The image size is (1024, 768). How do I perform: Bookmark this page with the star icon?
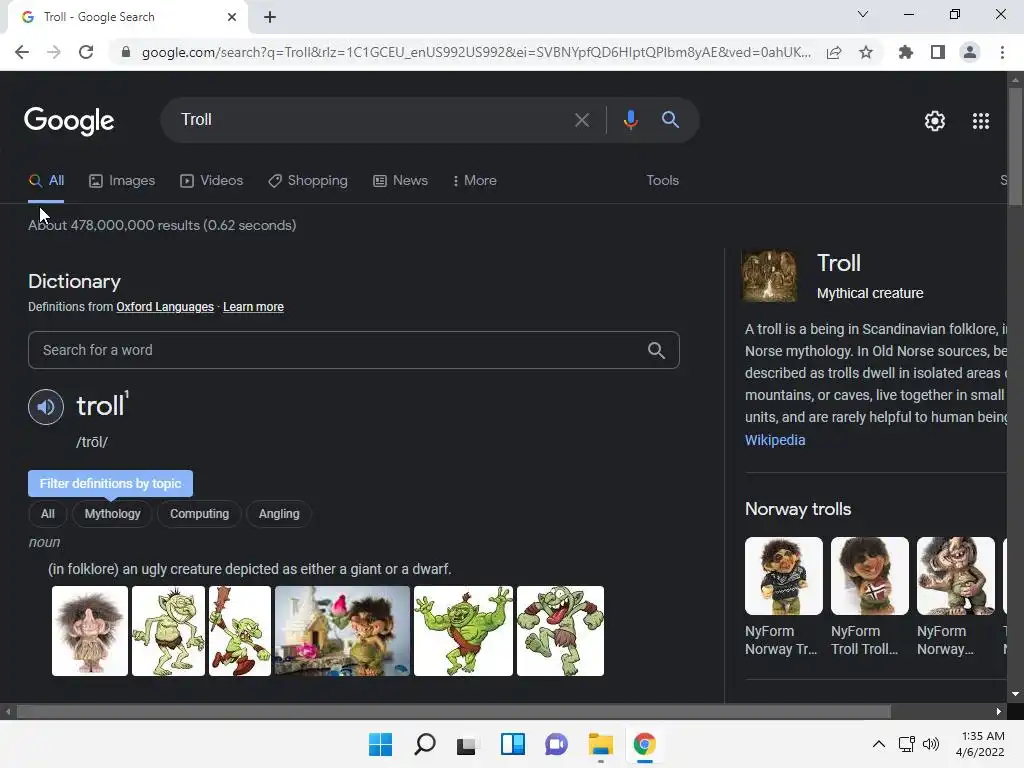pos(866,52)
